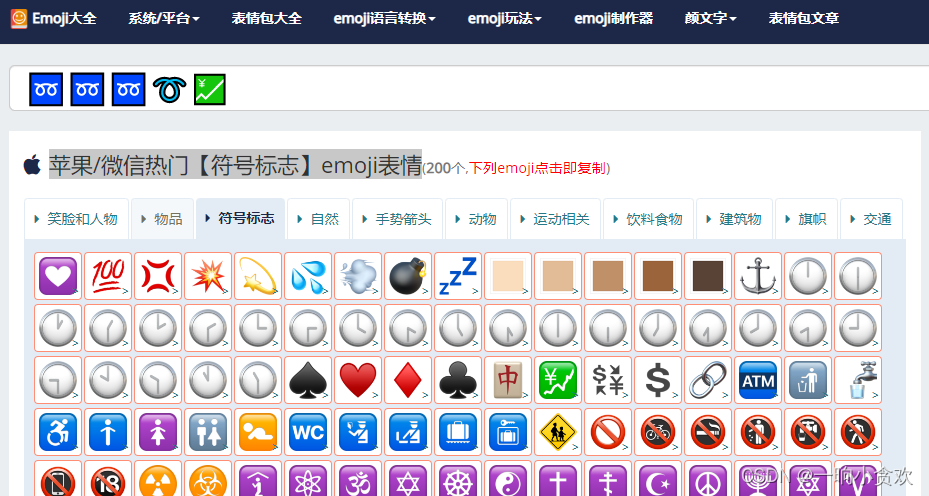This screenshot has height=496, width=929.
Task: Copy the anger symbol emoji
Action: pyautogui.click(x=158, y=276)
